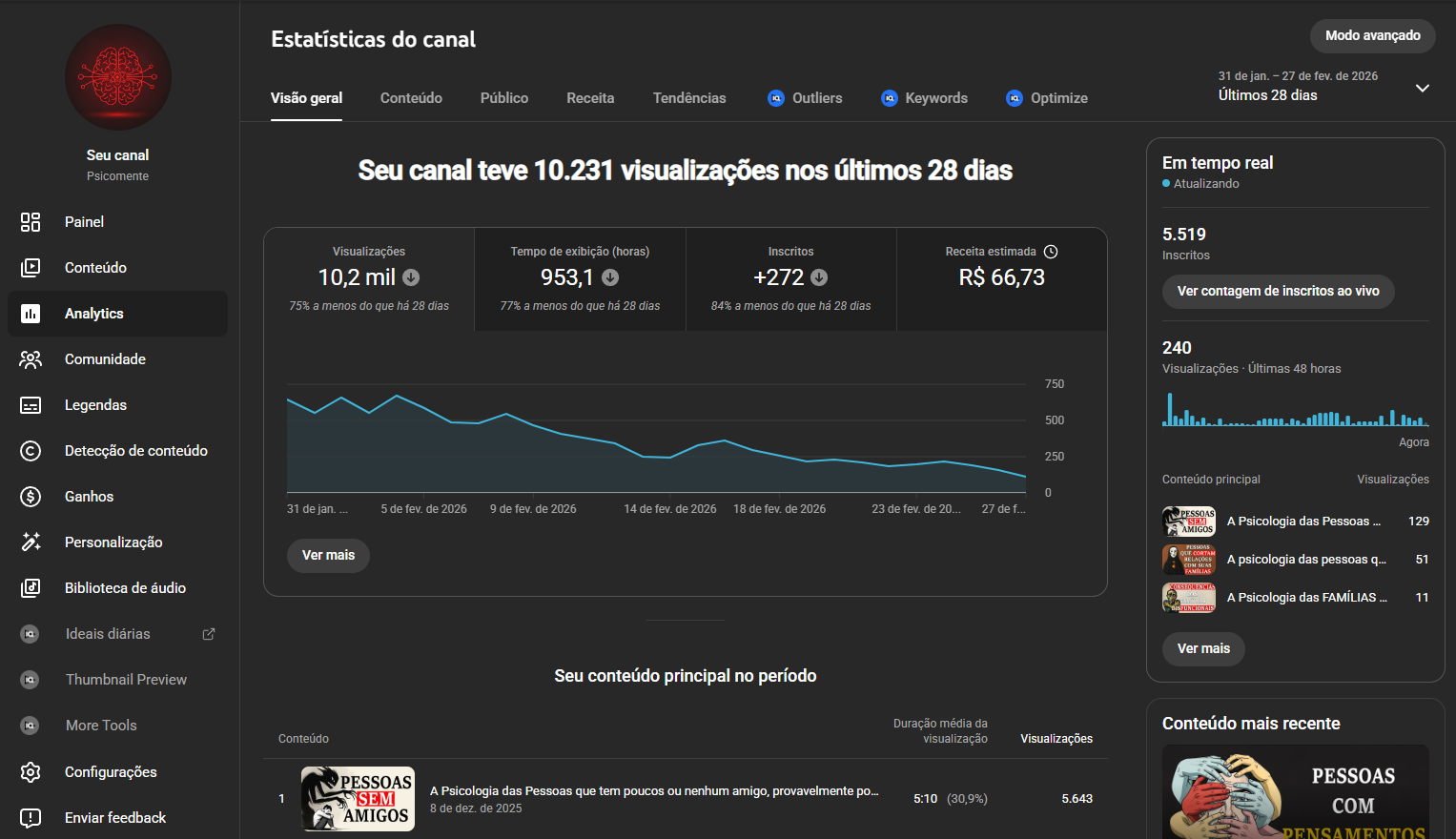
Task: Click Ver contagem de inscritos ao vivo
Action: tap(1279, 292)
